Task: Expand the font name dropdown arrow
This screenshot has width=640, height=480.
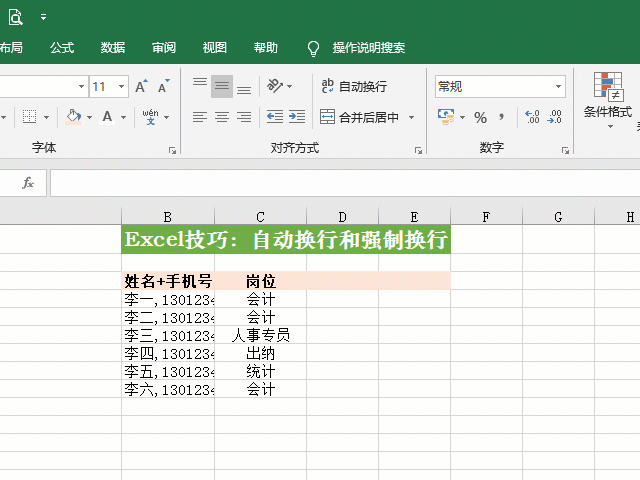Action: point(81,87)
